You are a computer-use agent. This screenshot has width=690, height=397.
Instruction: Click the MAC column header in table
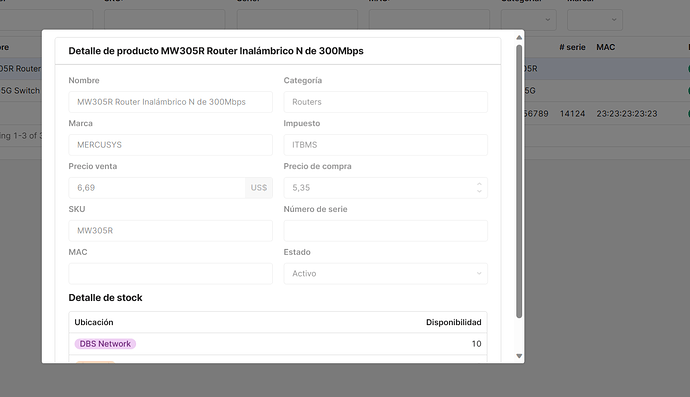pos(606,47)
